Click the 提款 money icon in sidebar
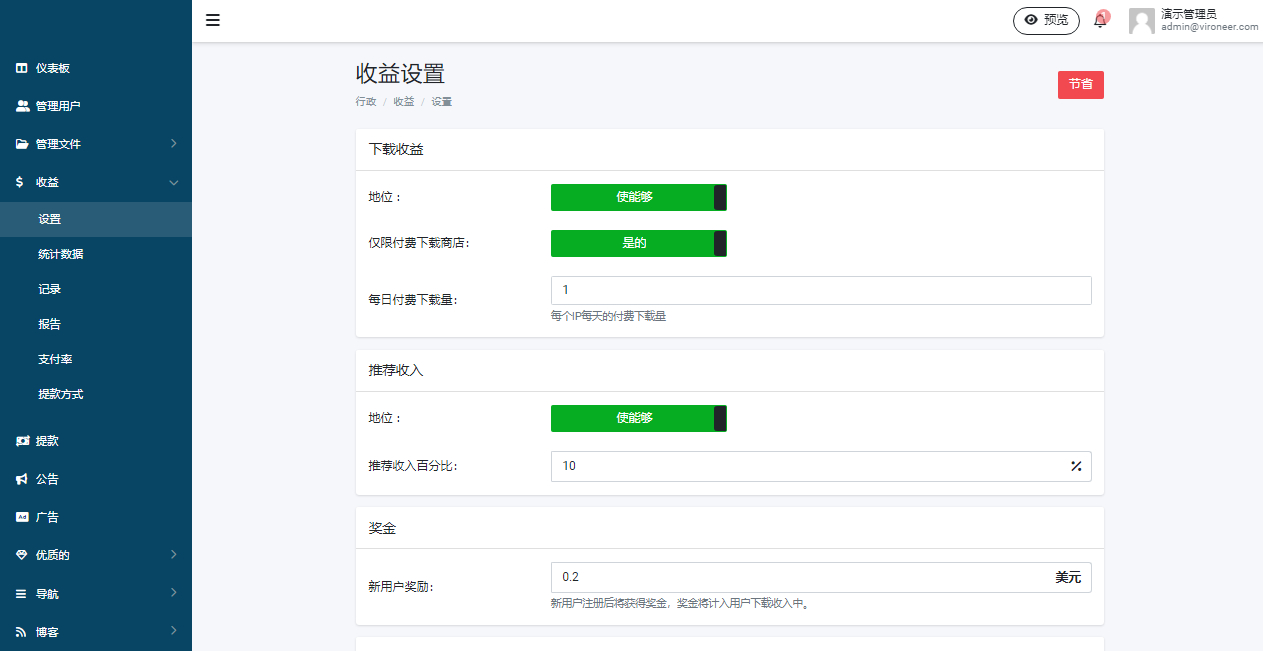 coord(21,441)
